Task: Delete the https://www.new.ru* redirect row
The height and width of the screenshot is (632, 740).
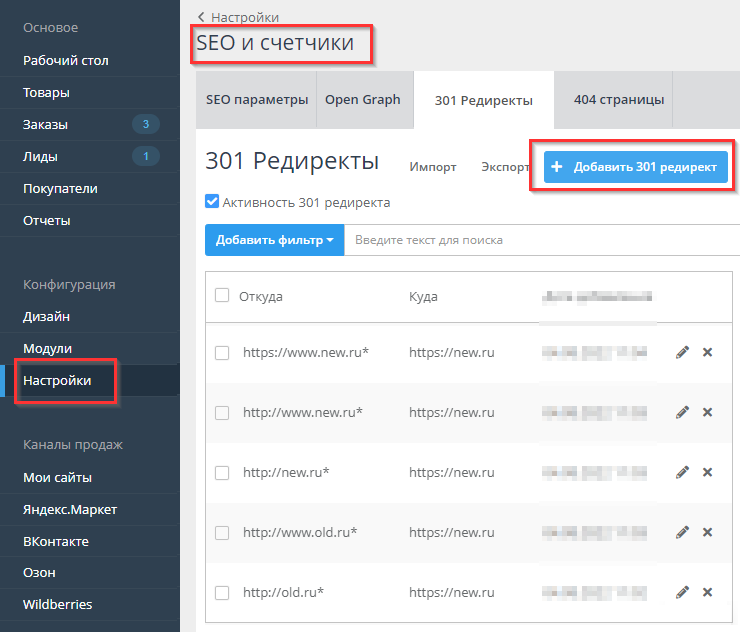Action: [708, 352]
